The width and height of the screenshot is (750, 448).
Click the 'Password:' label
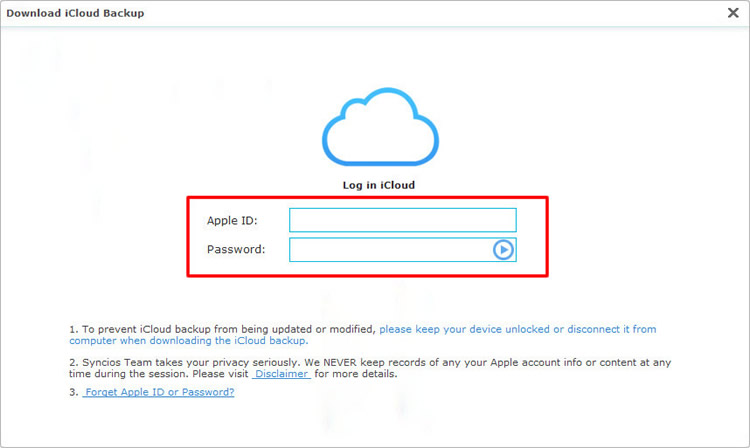pos(236,250)
